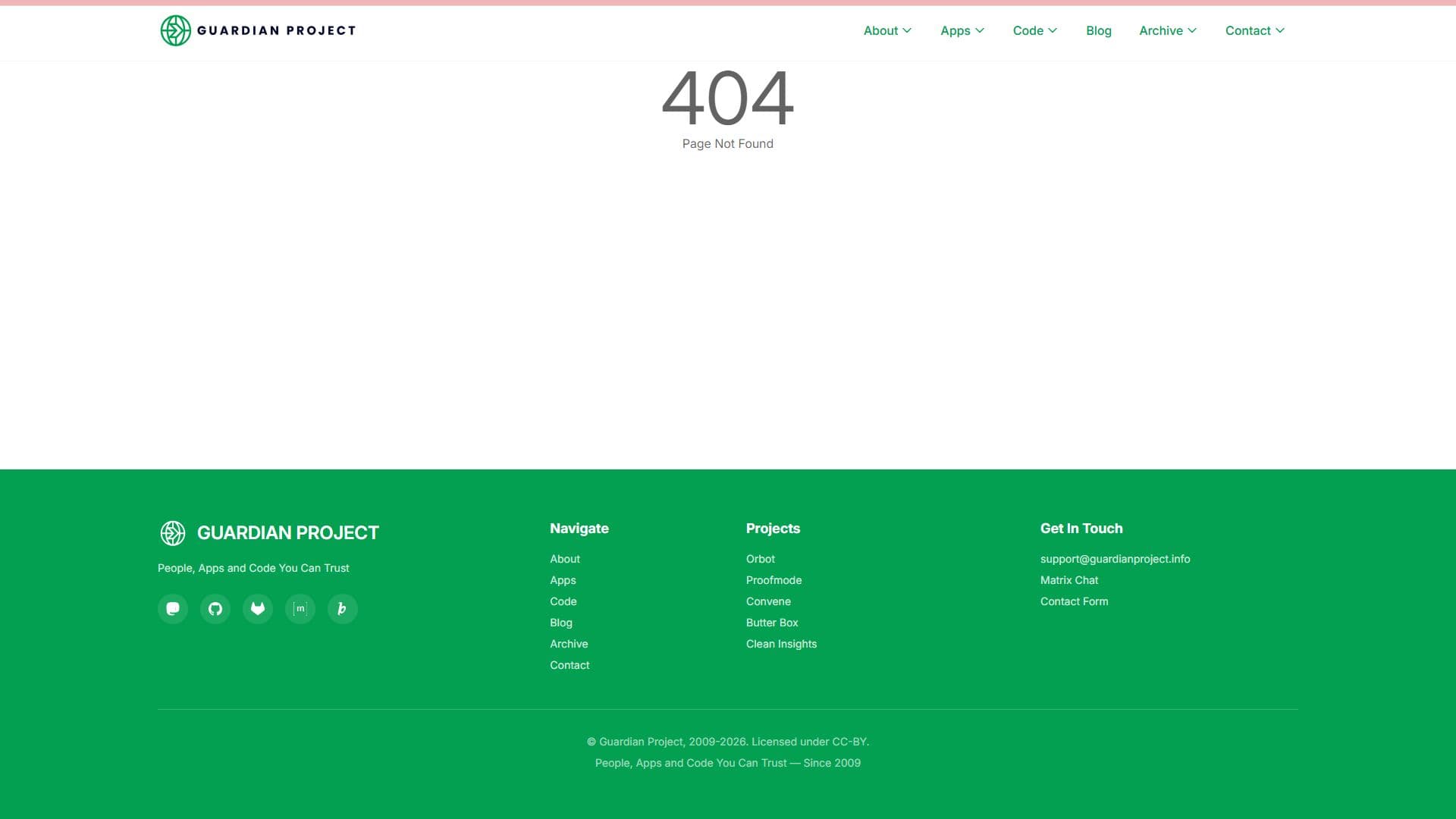Open the Contact Form link

point(1074,601)
